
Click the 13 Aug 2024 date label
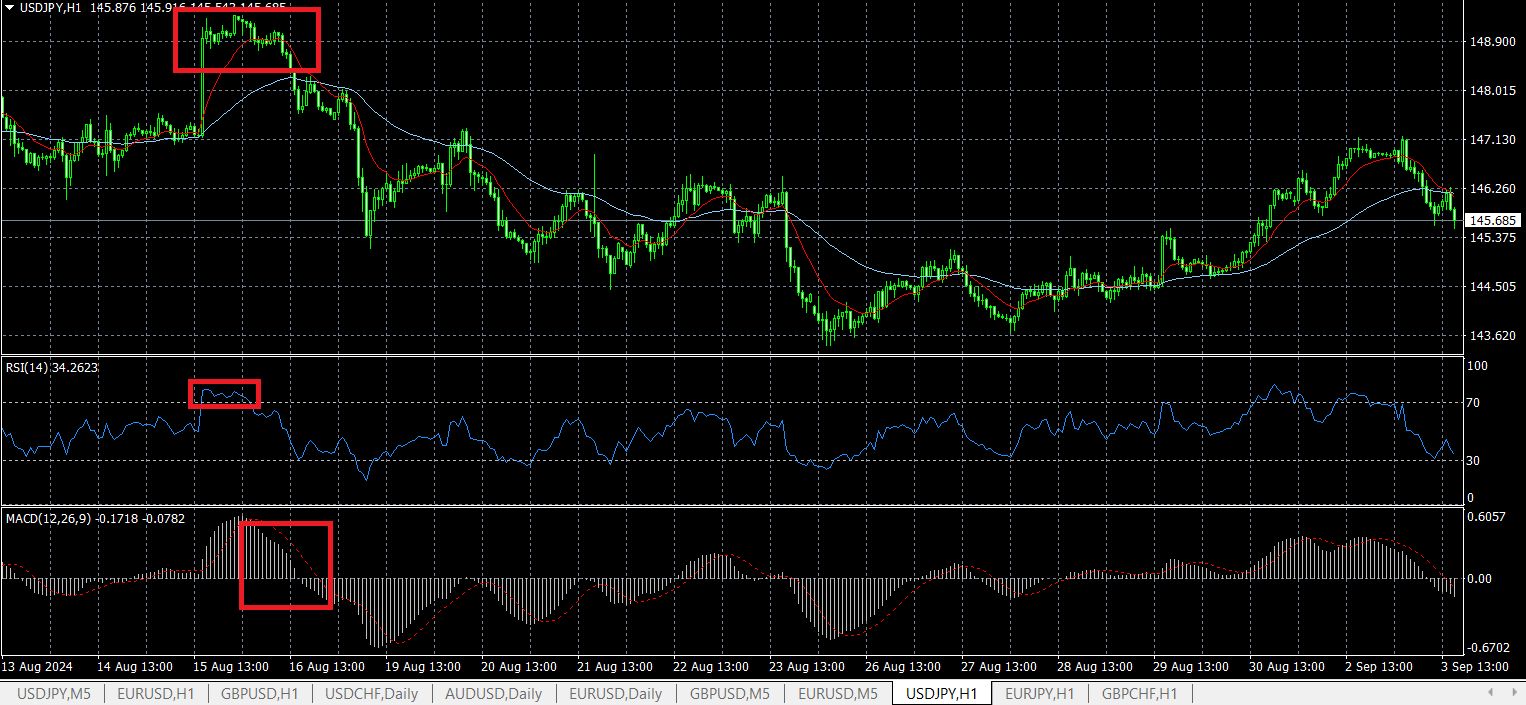tap(37, 667)
